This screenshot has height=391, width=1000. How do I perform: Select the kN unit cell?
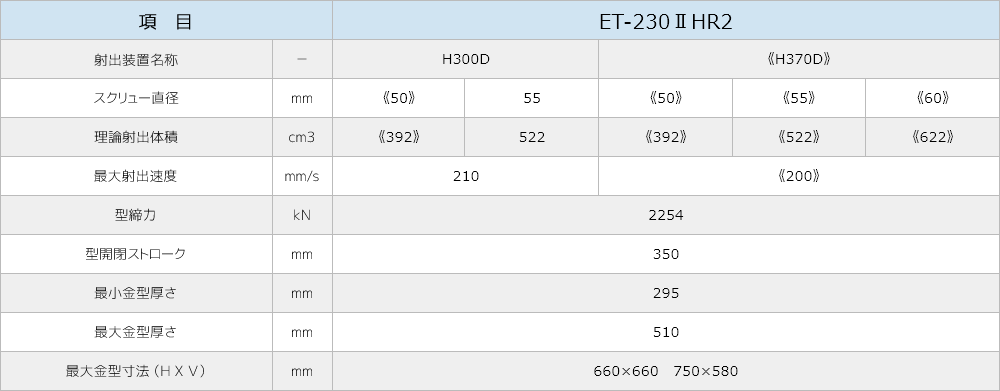pyautogui.click(x=302, y=215)
